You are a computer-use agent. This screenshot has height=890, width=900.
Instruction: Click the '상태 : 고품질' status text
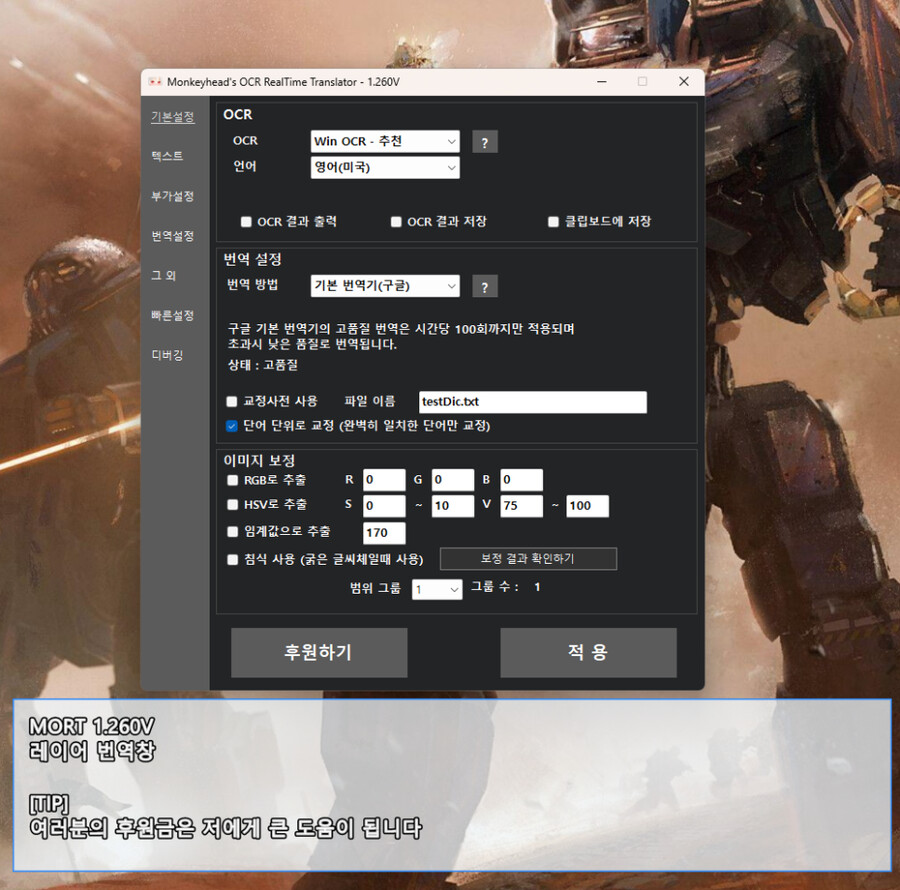click(263, 365)
